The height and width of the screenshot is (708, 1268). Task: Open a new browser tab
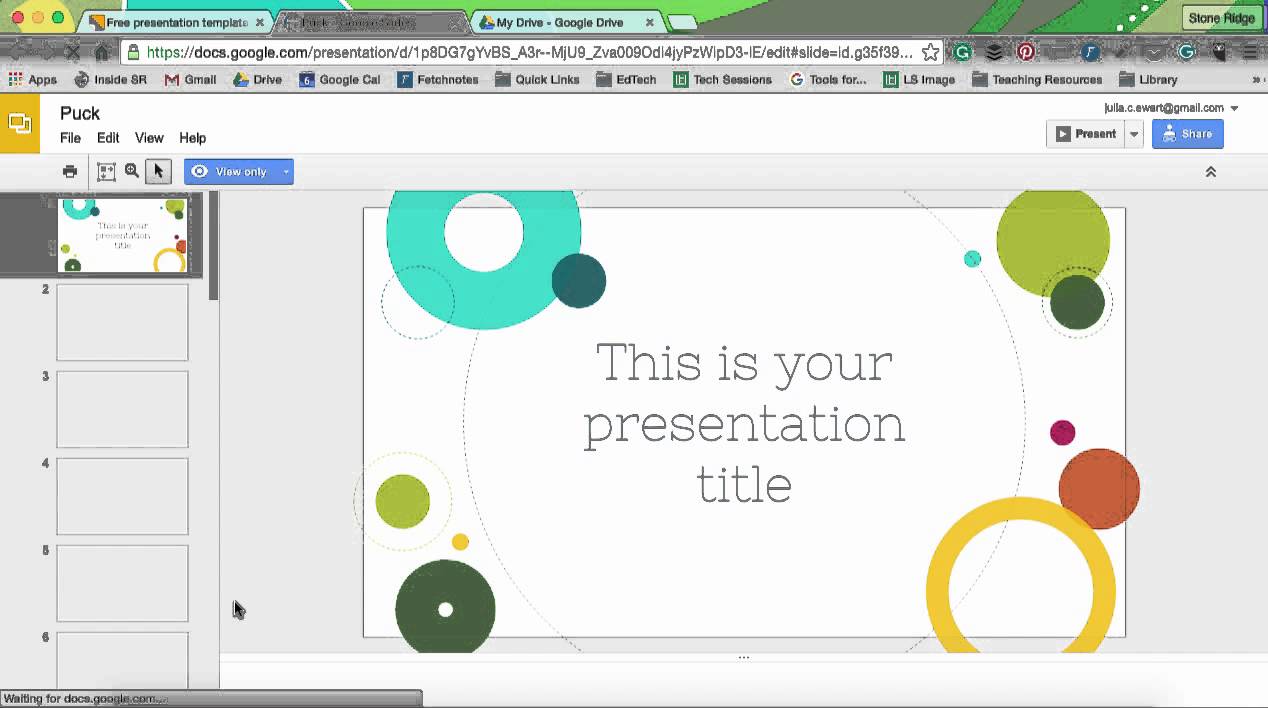(682, 21)
